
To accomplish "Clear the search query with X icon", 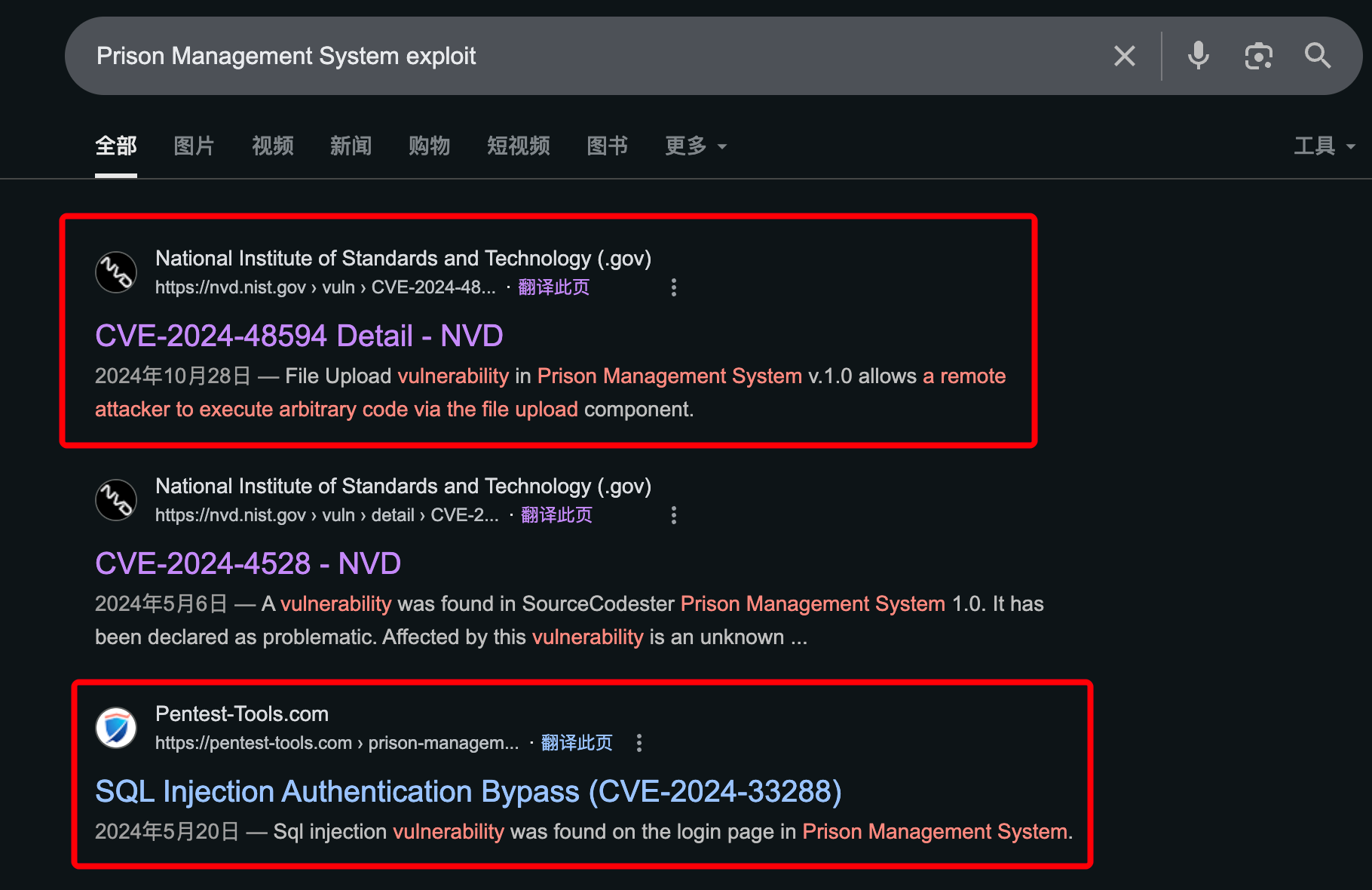I will tap(1124, 56).
